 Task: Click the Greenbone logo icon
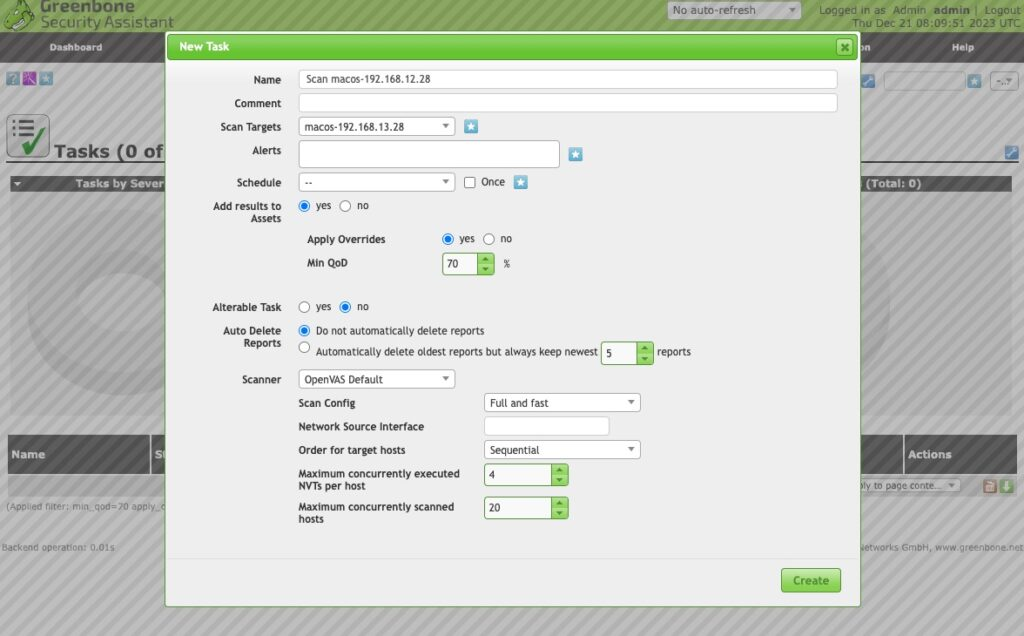(x=18, y=15)
